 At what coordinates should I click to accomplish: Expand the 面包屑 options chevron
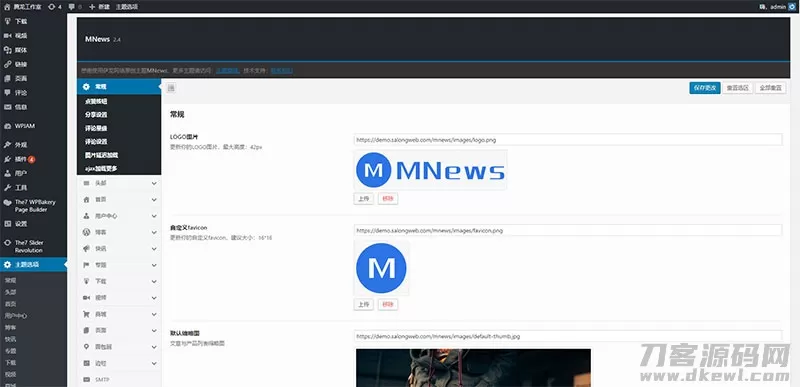point(154,347)
